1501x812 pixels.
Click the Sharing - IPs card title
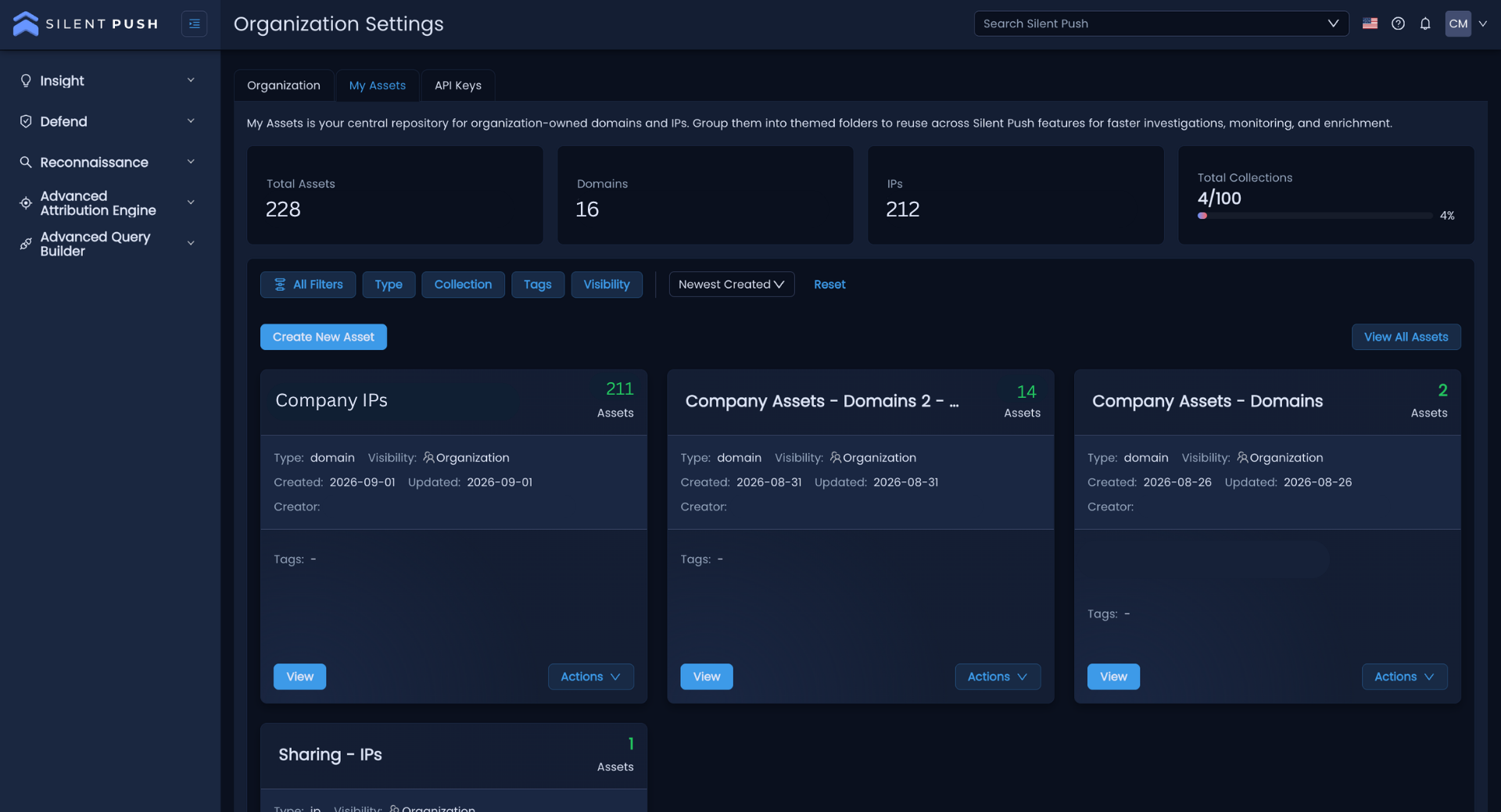coord(330,754)
